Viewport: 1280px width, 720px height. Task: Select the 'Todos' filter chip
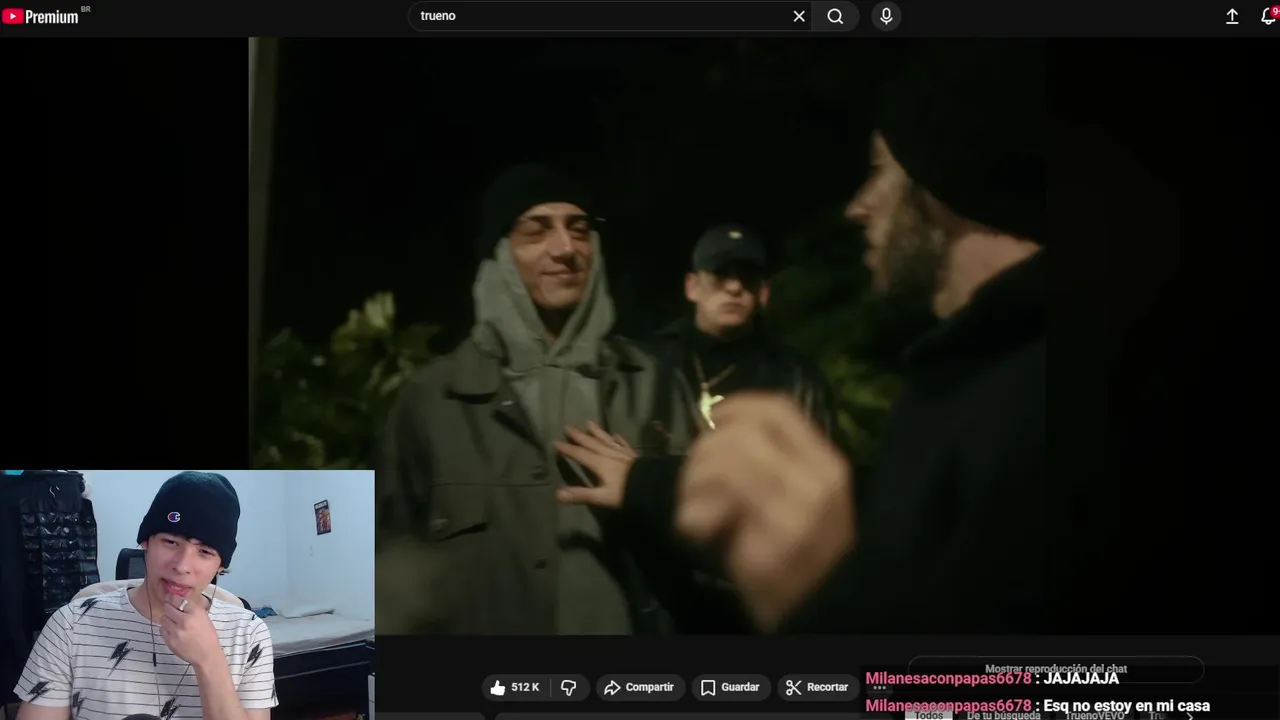click(x=929, y=715)
